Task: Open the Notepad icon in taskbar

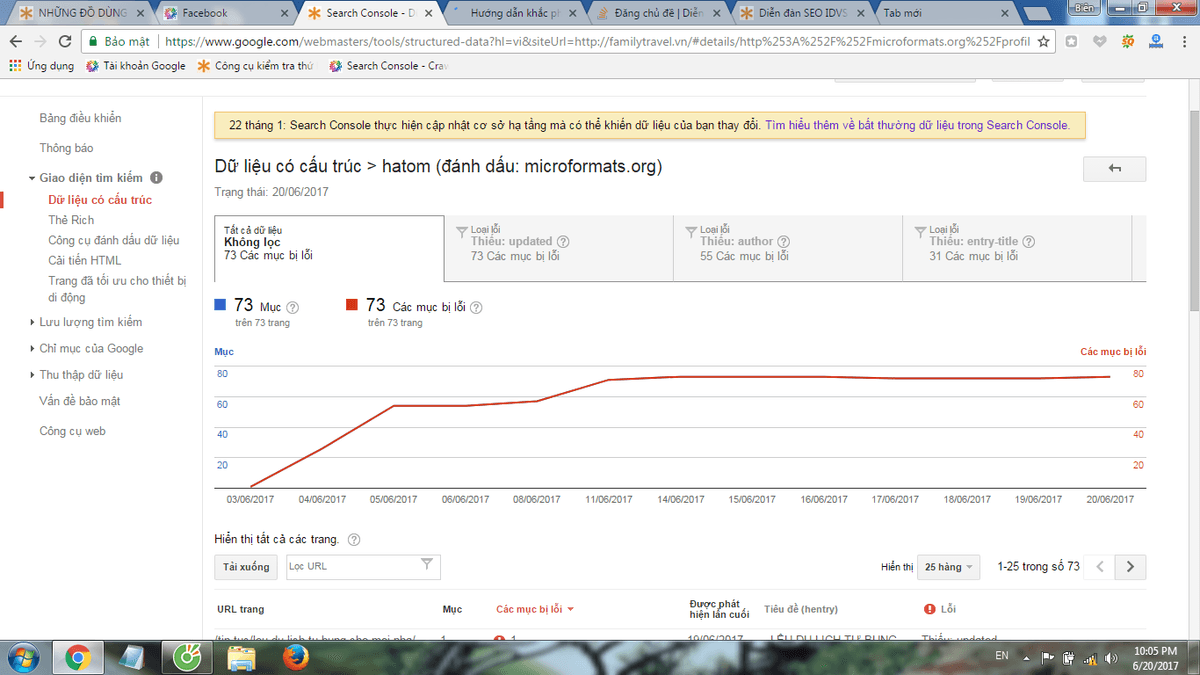Action: (132, 658)
